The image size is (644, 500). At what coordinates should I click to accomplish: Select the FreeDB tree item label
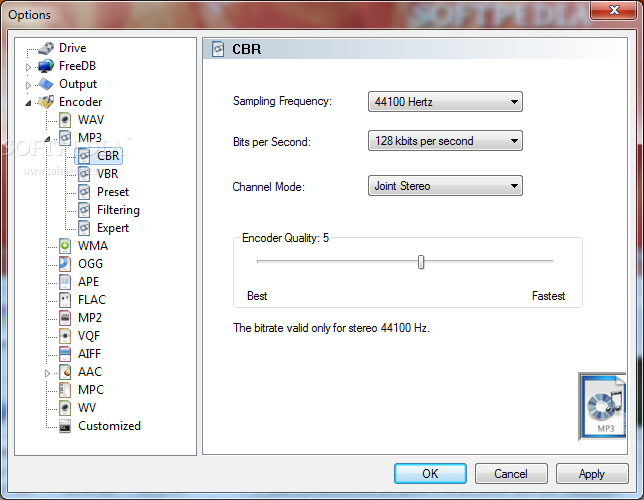pos(78,66)
